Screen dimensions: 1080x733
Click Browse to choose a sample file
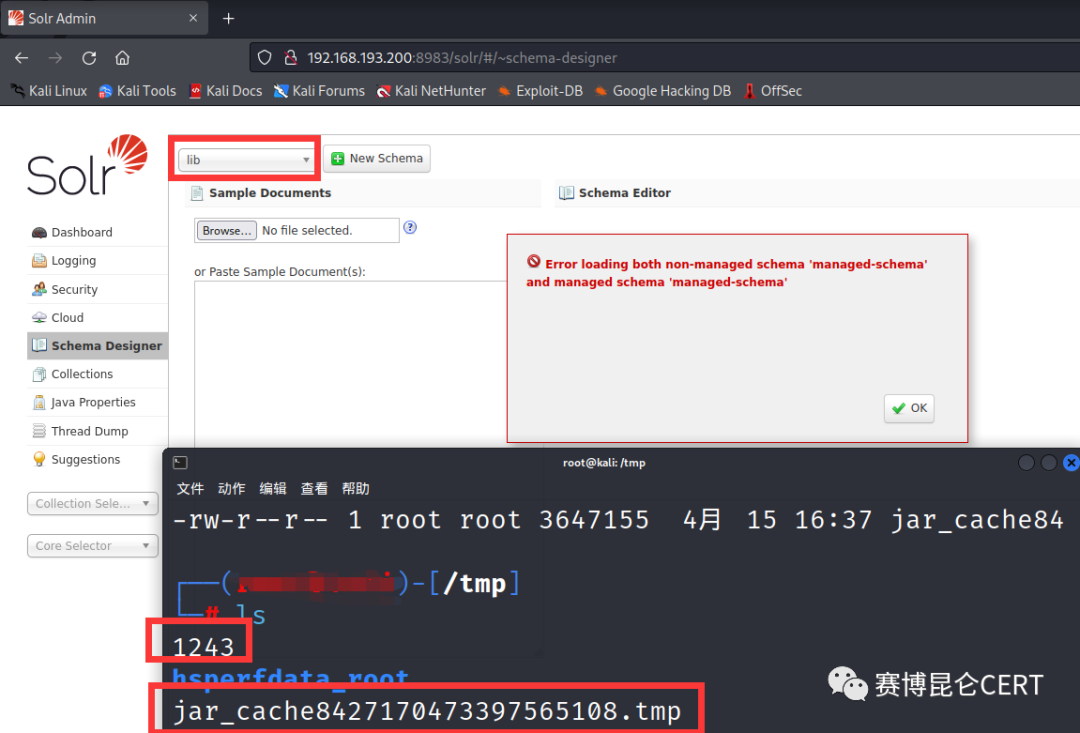(227, 230)
